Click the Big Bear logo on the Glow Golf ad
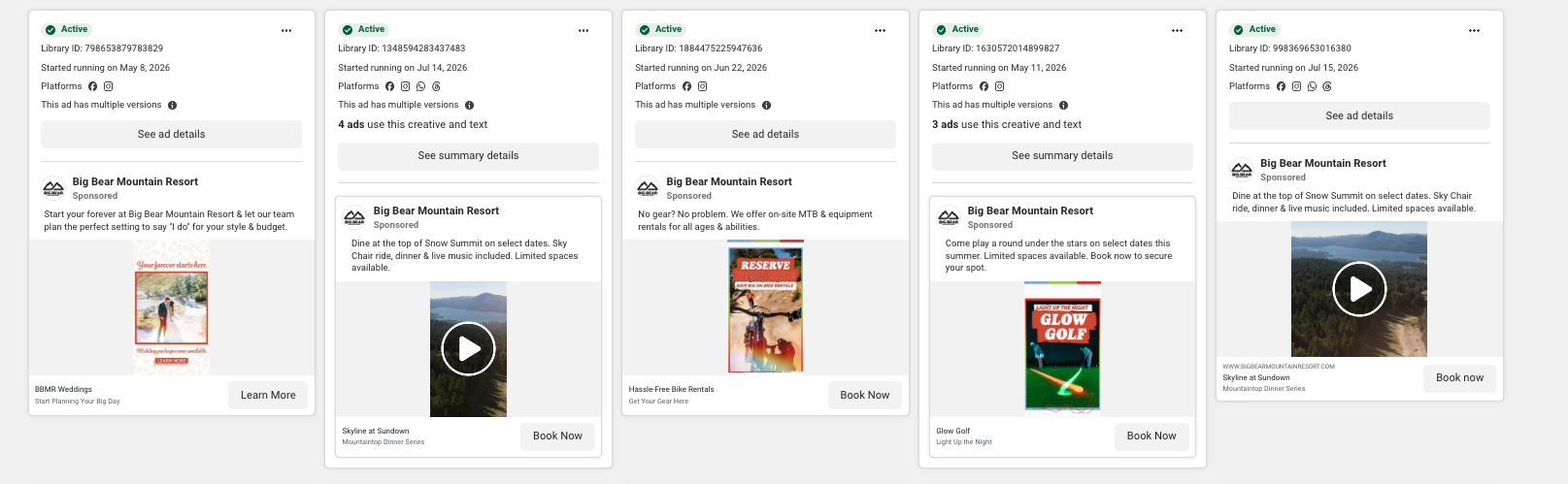The height and width of the screenshot is (484, 1568). tap(949, 217)
